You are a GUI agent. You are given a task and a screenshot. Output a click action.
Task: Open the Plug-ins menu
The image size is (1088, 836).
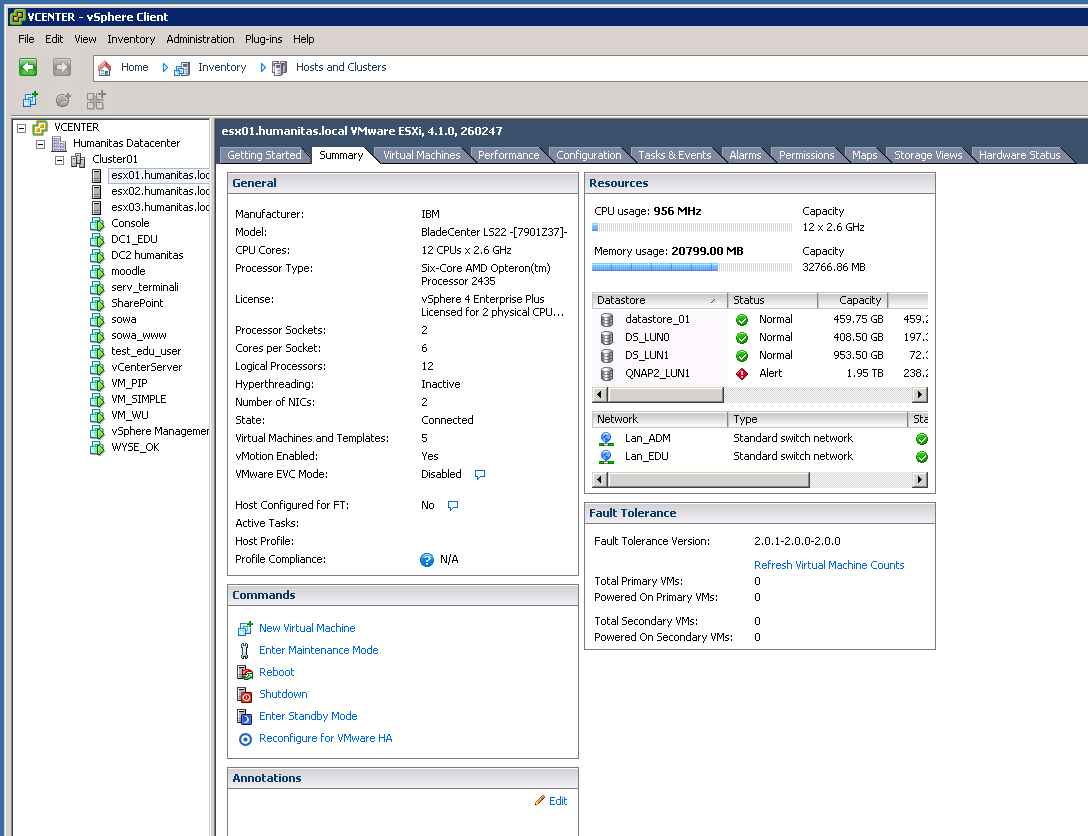[264, 39]
